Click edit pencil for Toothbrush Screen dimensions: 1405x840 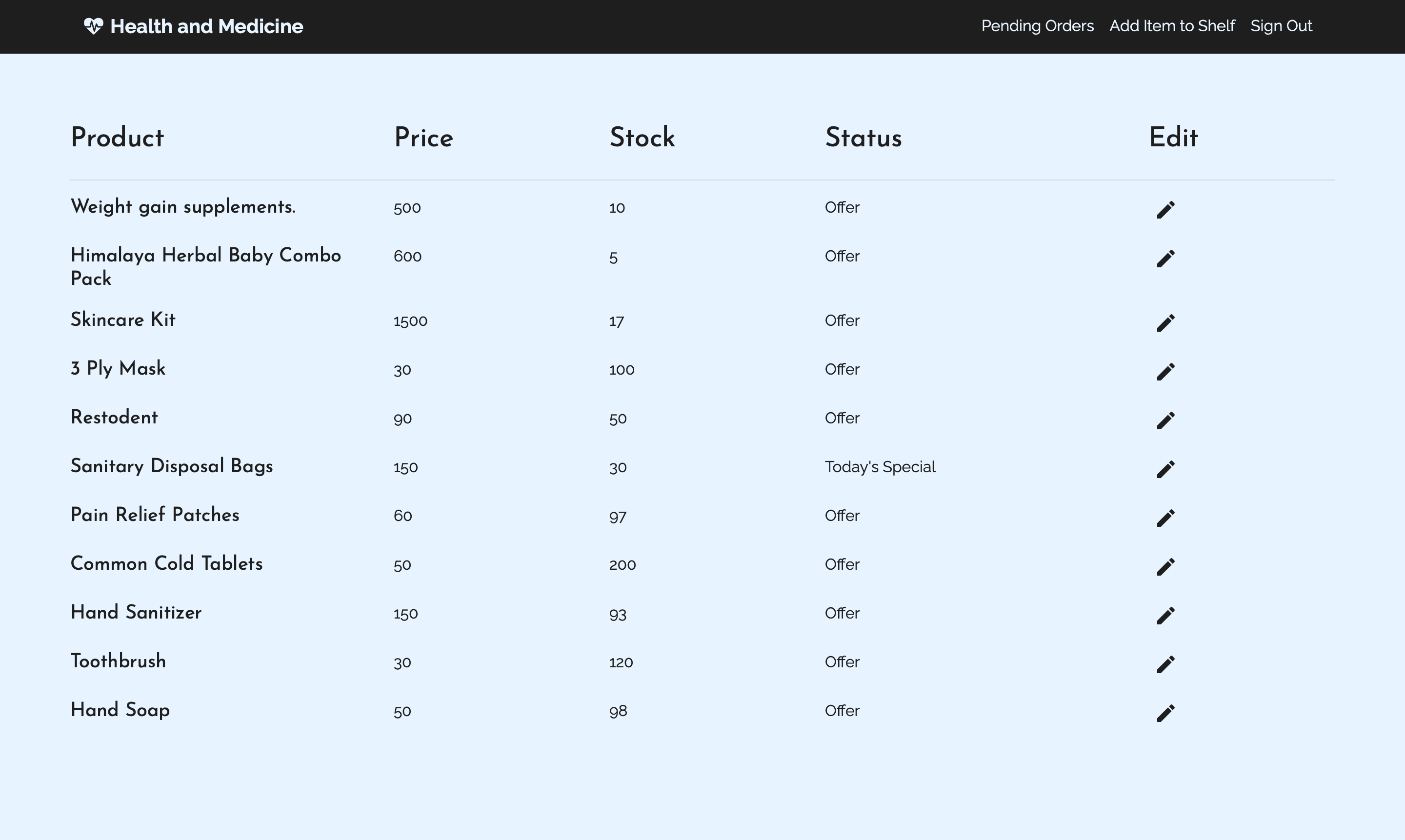pos(1165,664)
